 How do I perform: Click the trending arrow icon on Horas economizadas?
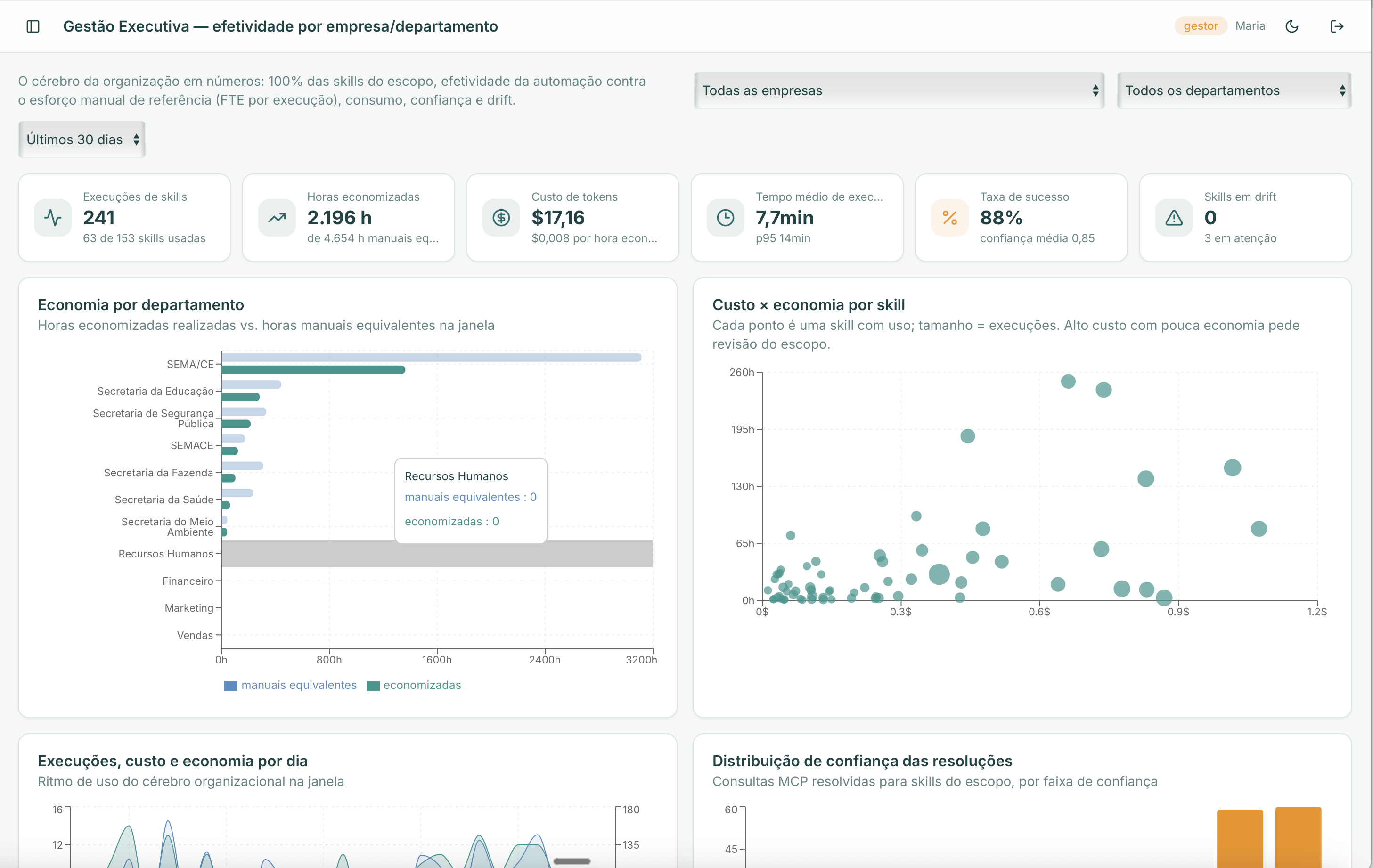click(277, 217)
